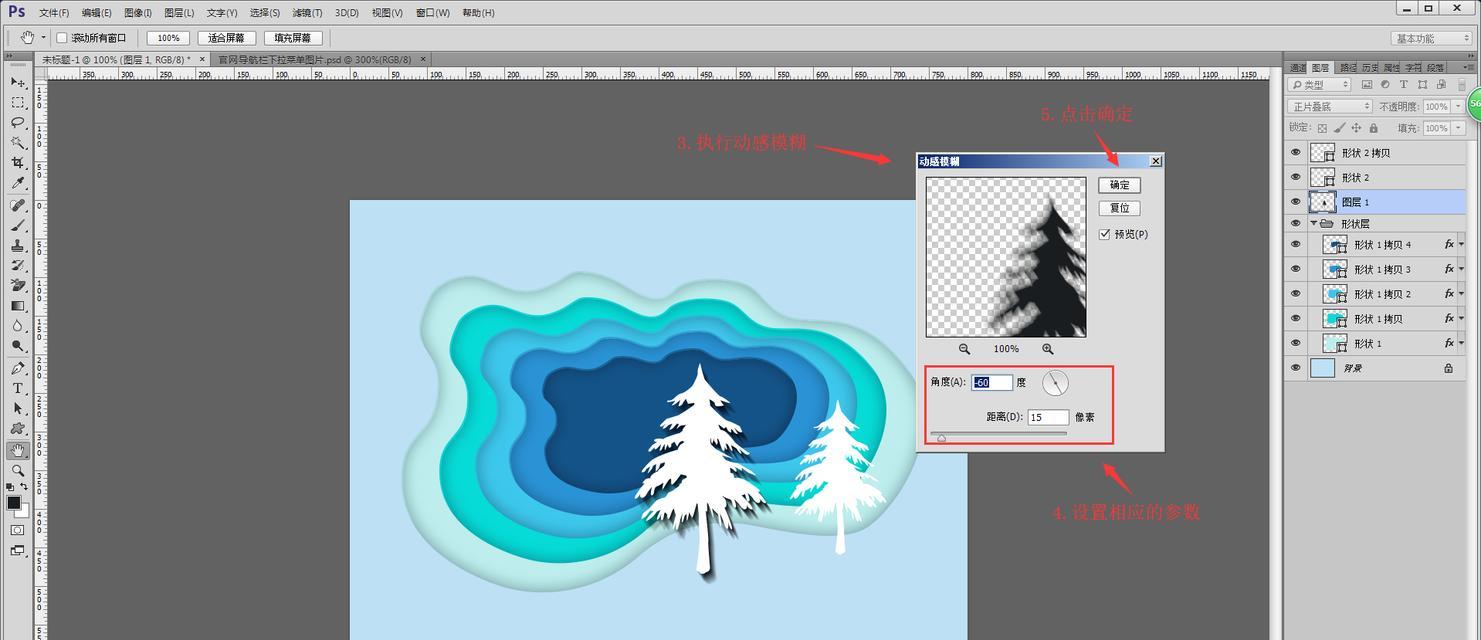Open the 填充 fill dropdown arrow
Image resolution: width=1481 pixels, height=640 pixels.
[x=1458, y=128]
